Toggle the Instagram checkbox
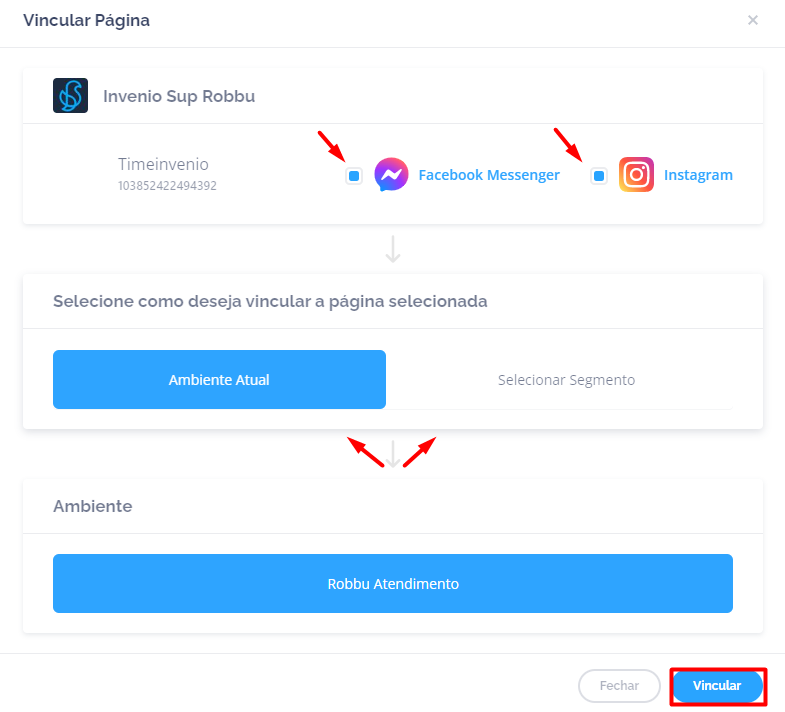Viewport: 785px width, 712px height. click(599, 176)
